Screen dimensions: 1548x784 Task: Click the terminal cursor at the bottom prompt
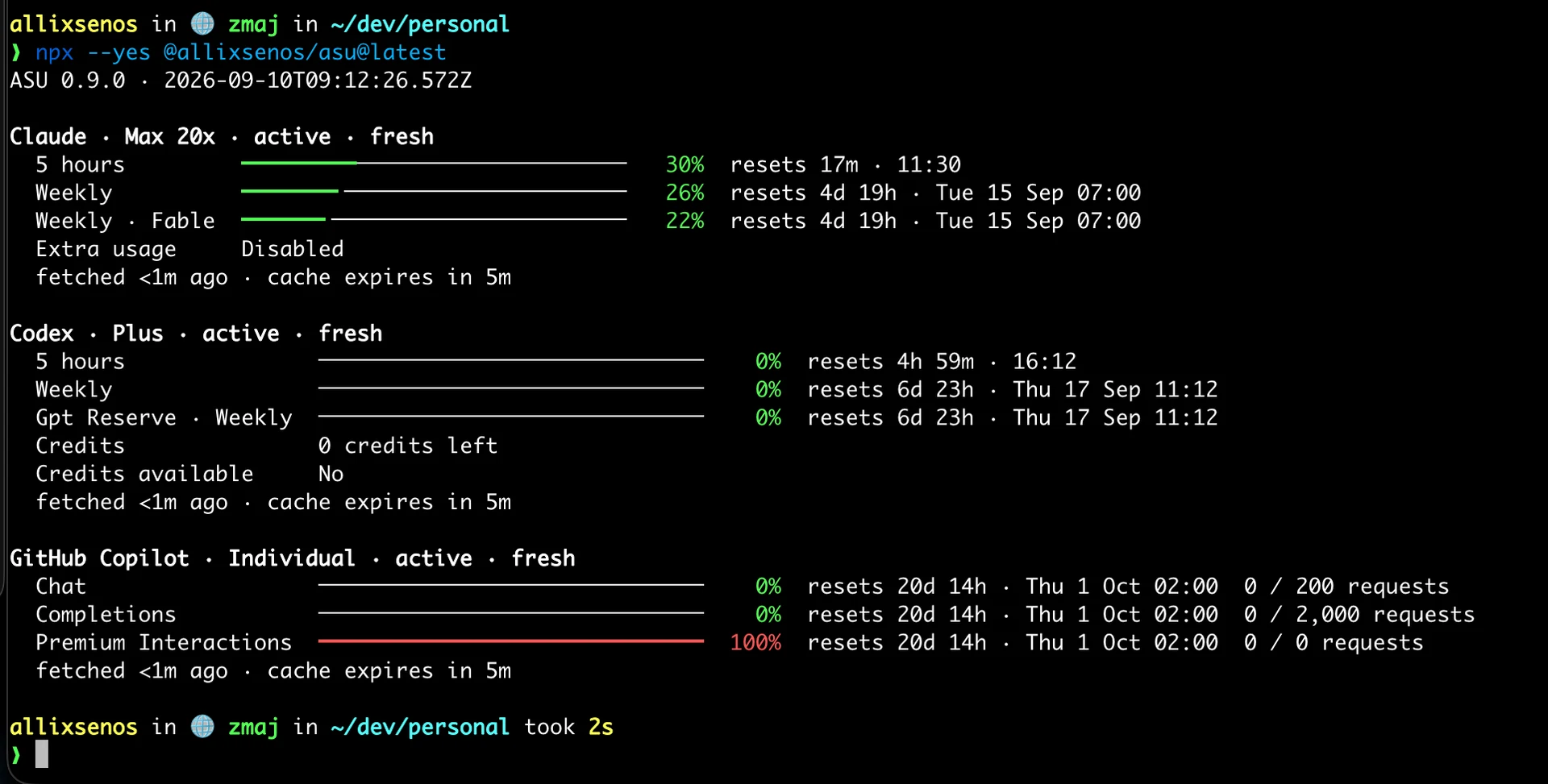(x=42, y=754)
